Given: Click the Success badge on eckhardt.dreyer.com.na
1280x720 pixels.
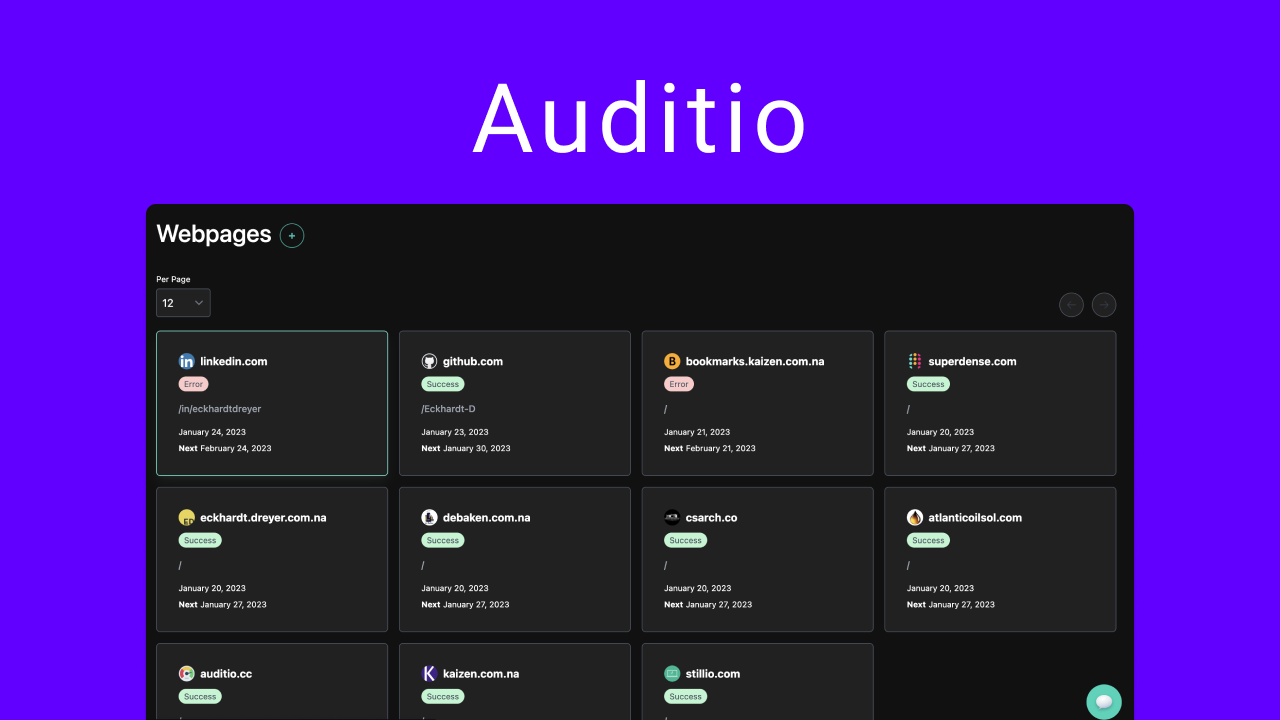Looking at the screenshot, I should click(x=200, y=540).
